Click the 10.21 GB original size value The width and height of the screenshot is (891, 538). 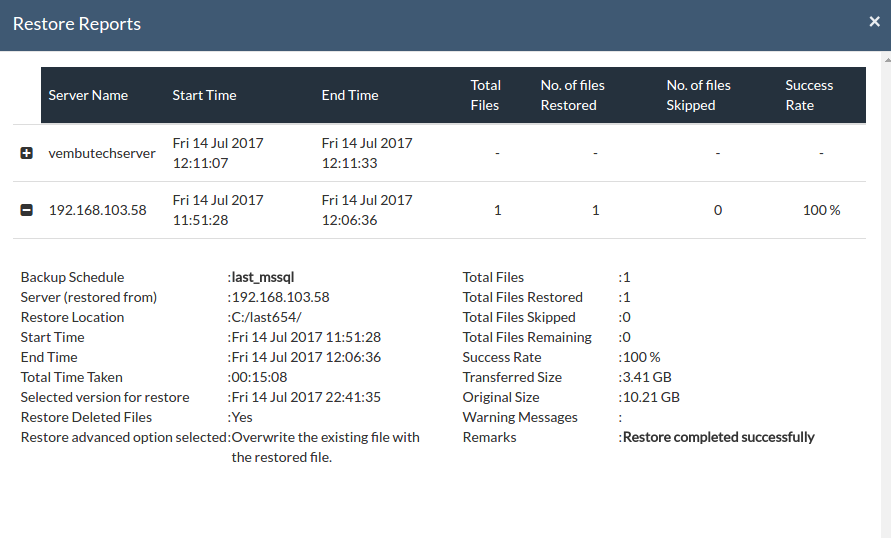pos(651,397)
